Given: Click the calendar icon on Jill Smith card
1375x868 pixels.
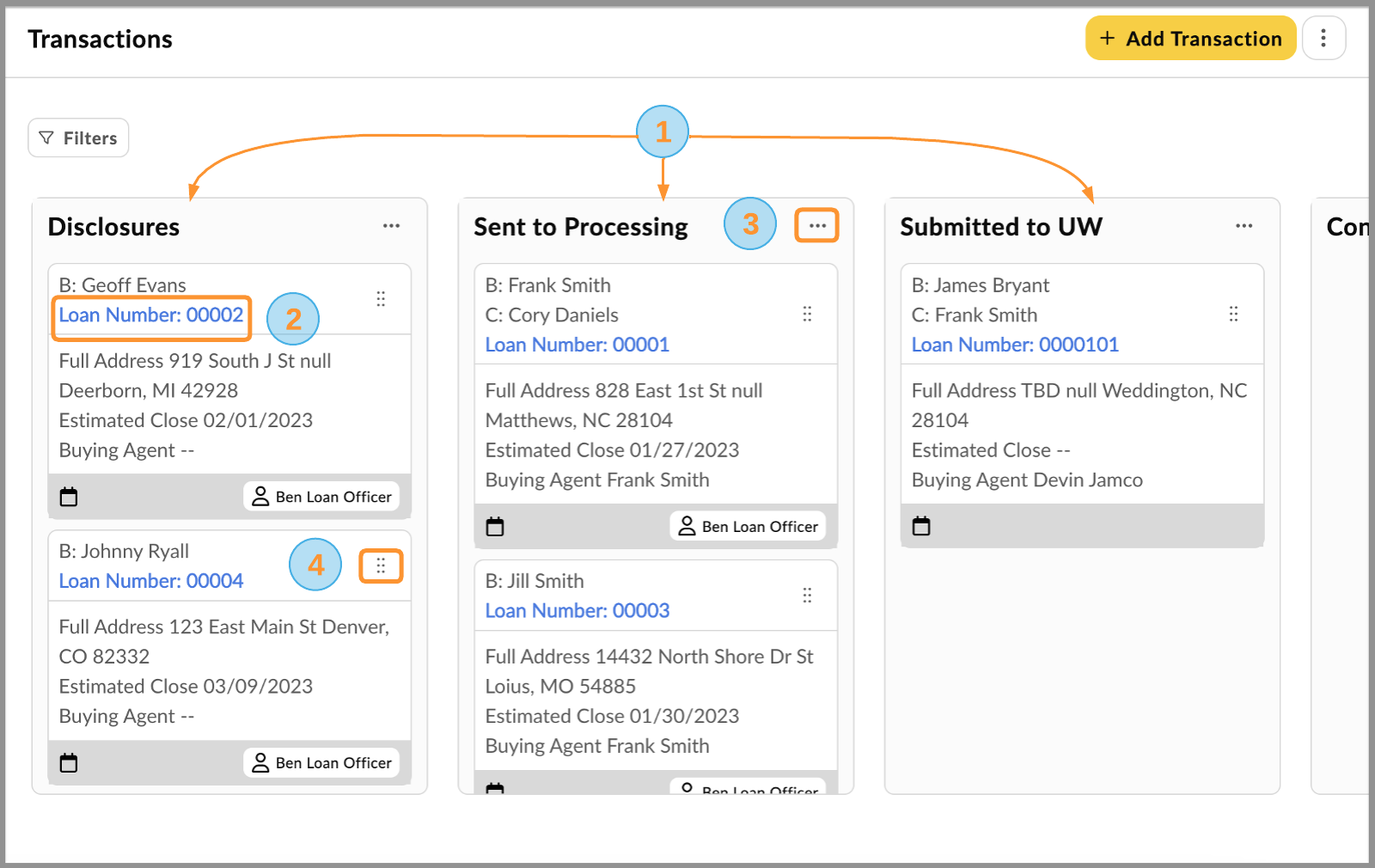Looking at the screenshot, I should click(495, 788).
